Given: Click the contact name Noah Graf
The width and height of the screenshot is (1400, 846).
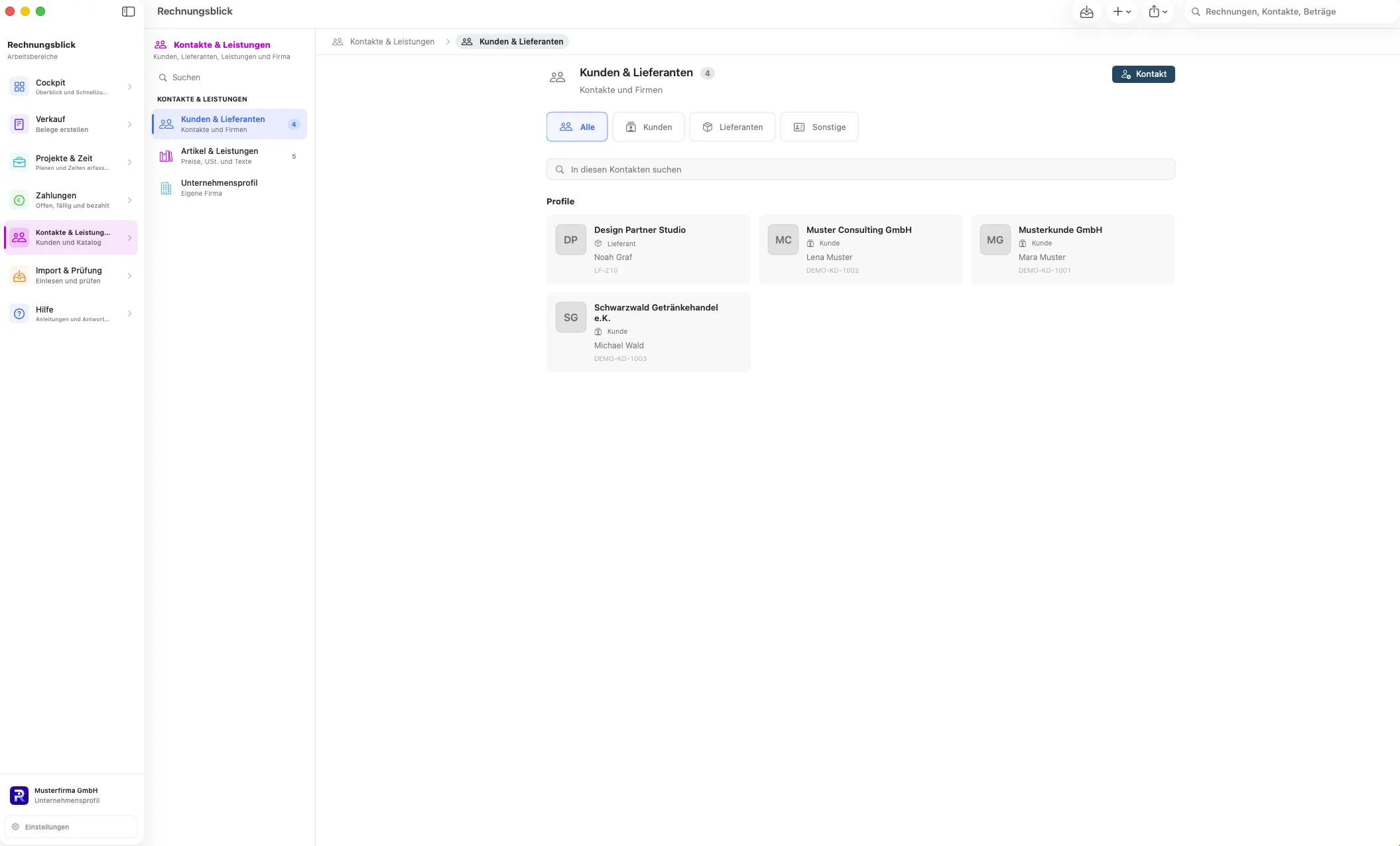Looking at the screenshot, I should click(x=613, y=257).
